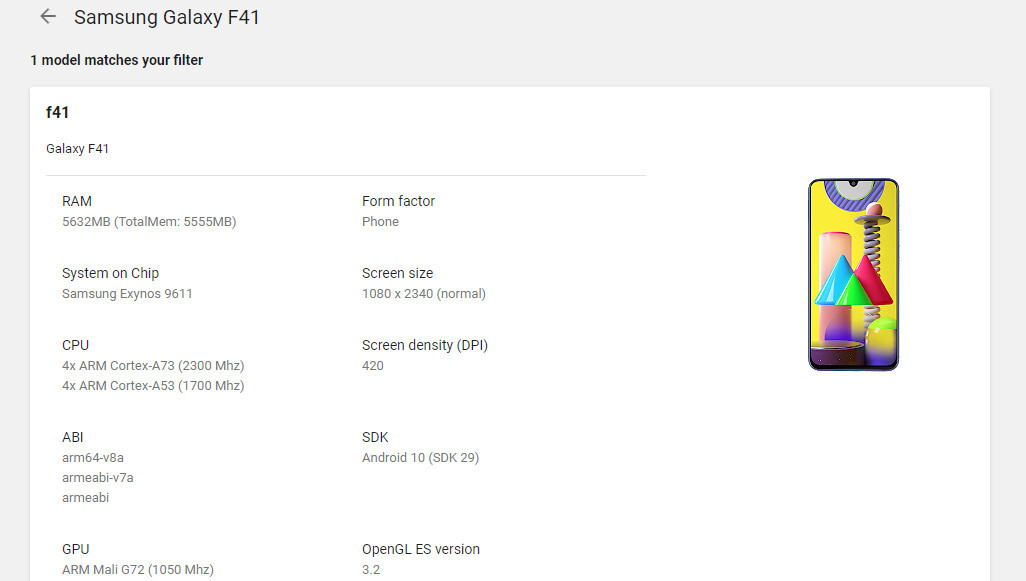The width and height of the screenshot is (1026, 581).
Task: Click the '1 model matches your filter' text
Action: [116, 60]
